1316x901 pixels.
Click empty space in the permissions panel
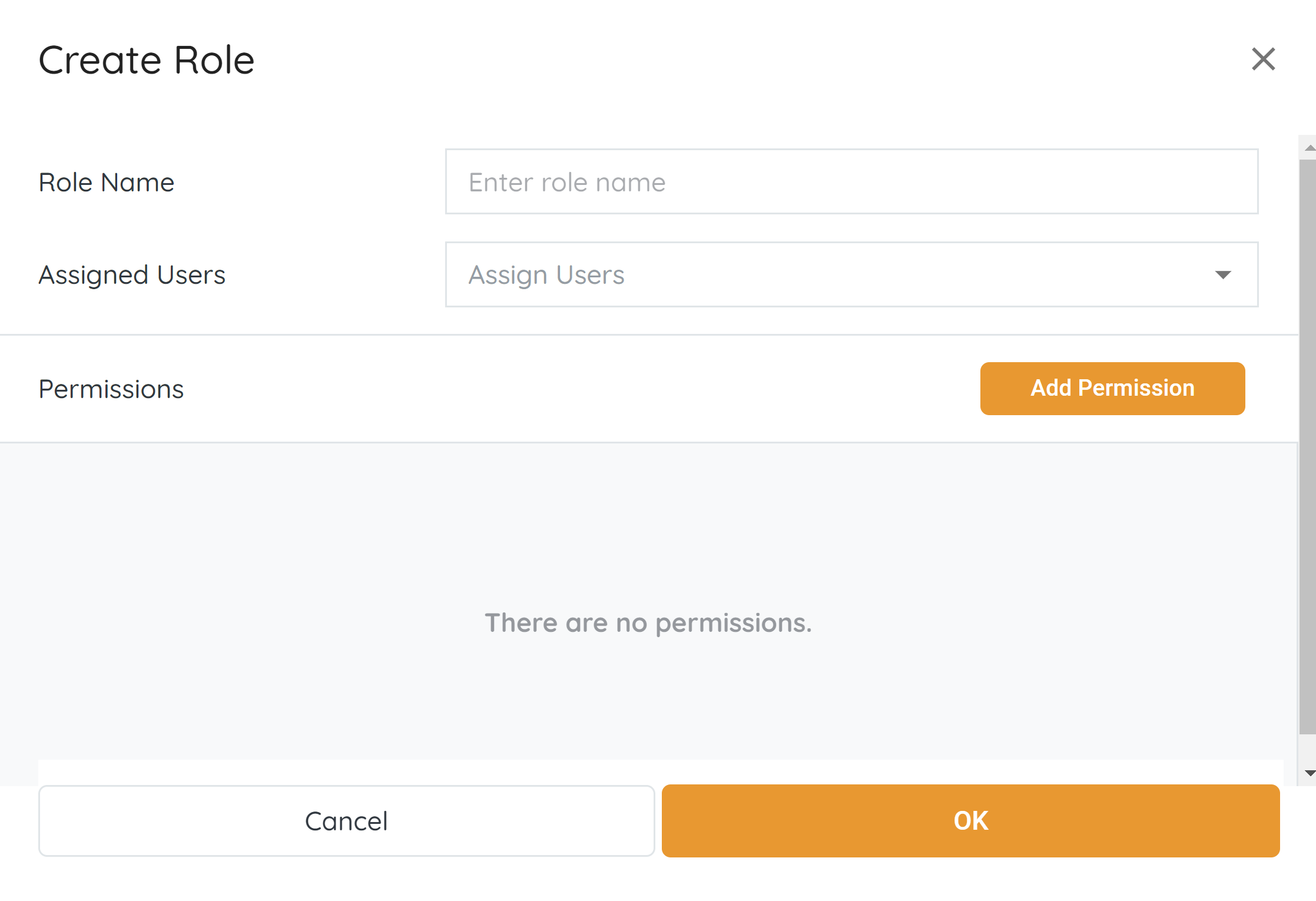294,530
